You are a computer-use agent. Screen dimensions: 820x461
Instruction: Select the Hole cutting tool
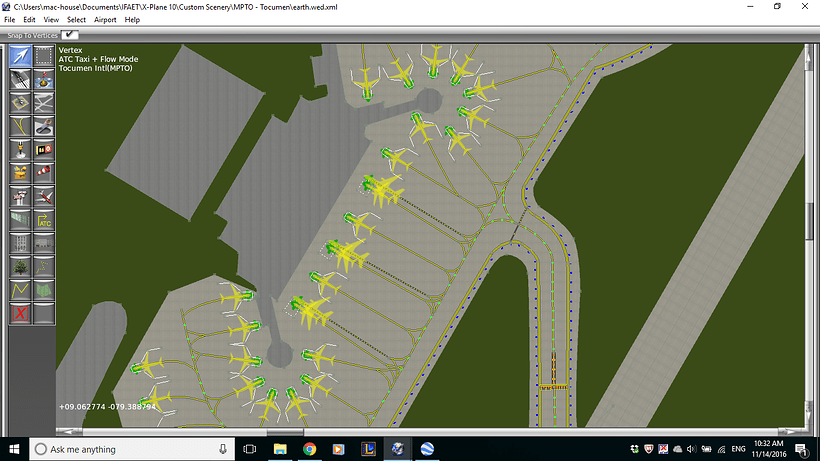click(x=44, y=126)
